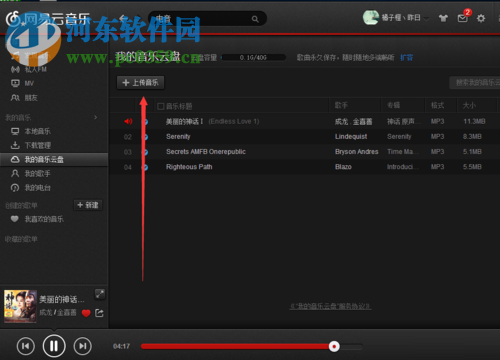Image resolution: width=500 pixels, height=360 pixels.
Task: Click the playback progress slider knob
Action: (x=334, y=347)
